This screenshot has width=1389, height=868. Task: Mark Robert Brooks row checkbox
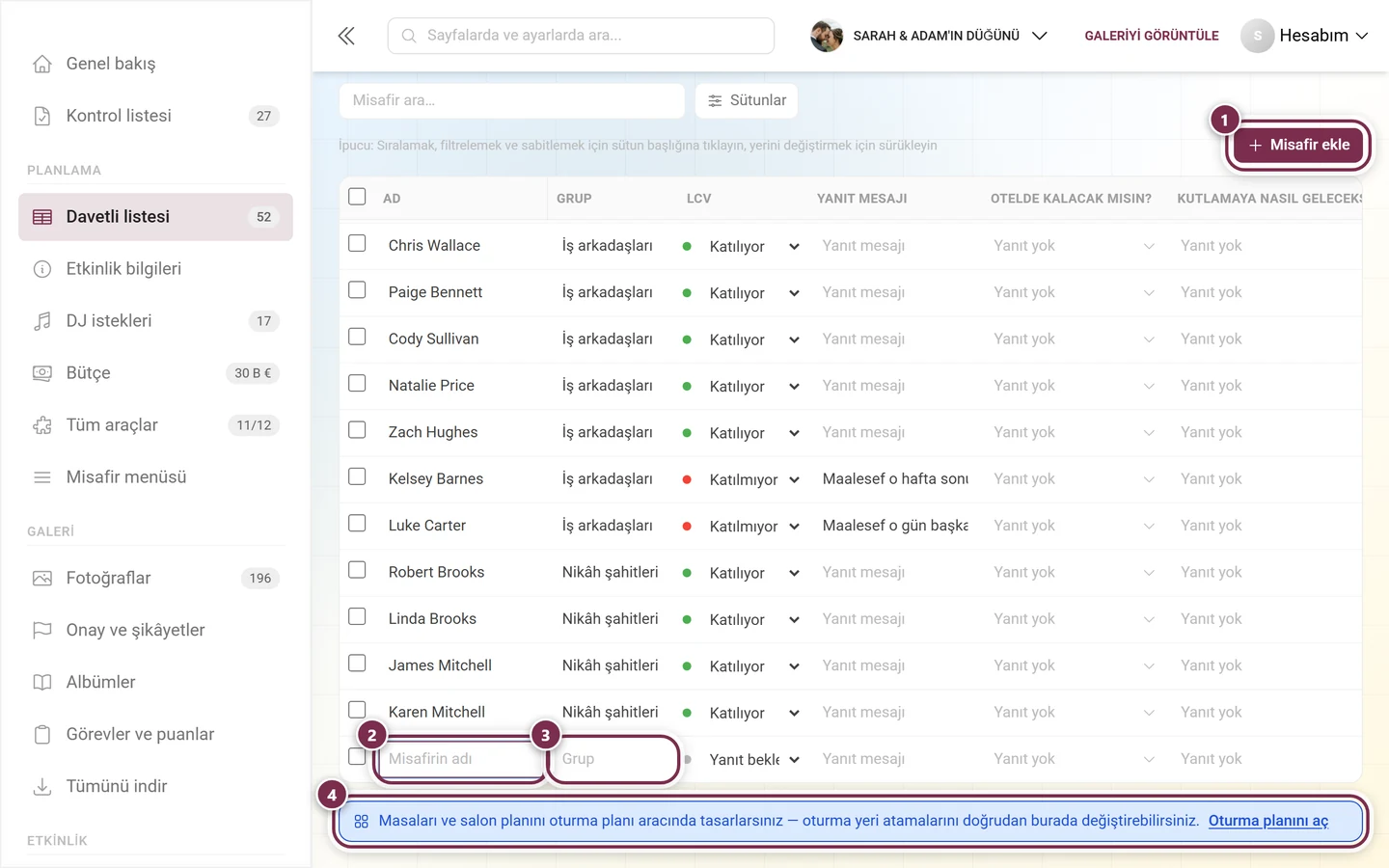point(357,570)
